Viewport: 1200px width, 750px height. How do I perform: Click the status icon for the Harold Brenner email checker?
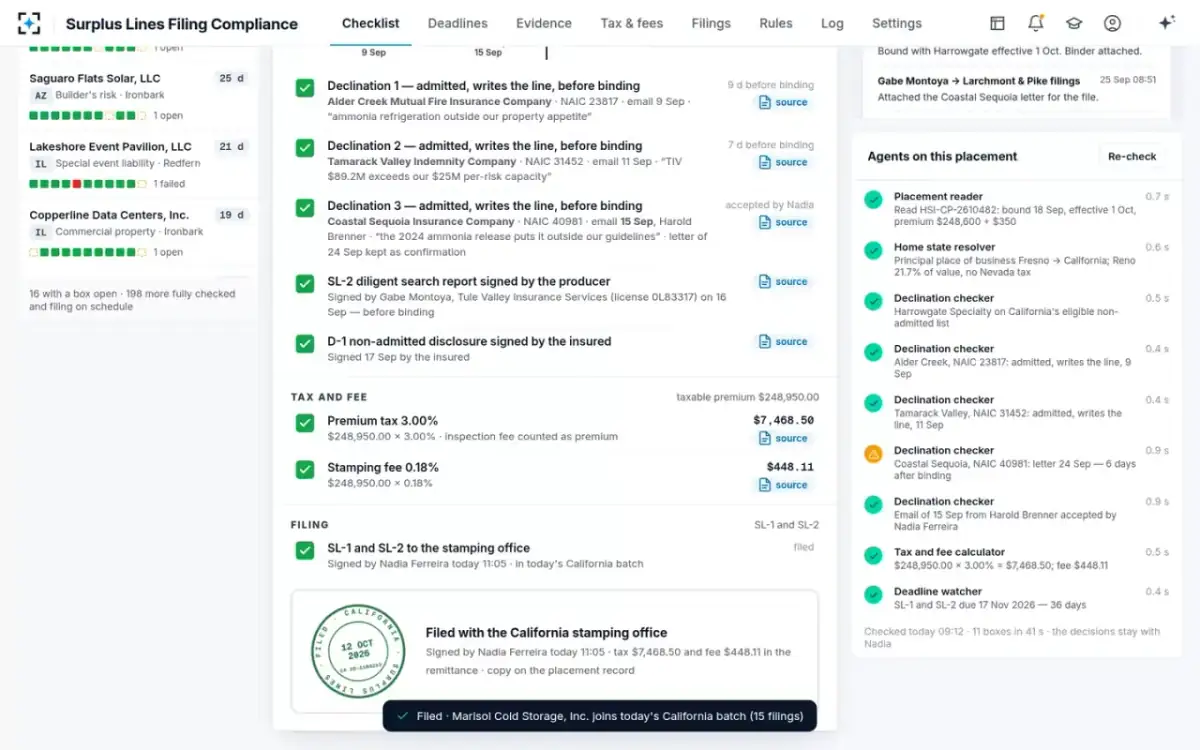click(x=873, y=505)
